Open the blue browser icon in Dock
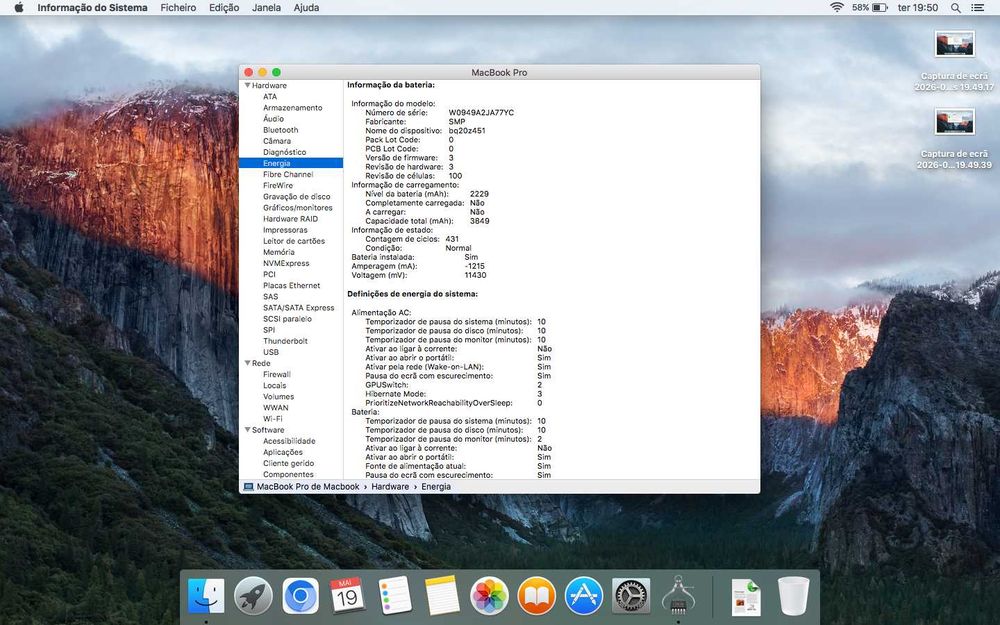 pyautogui.click(x=300, y=596)
